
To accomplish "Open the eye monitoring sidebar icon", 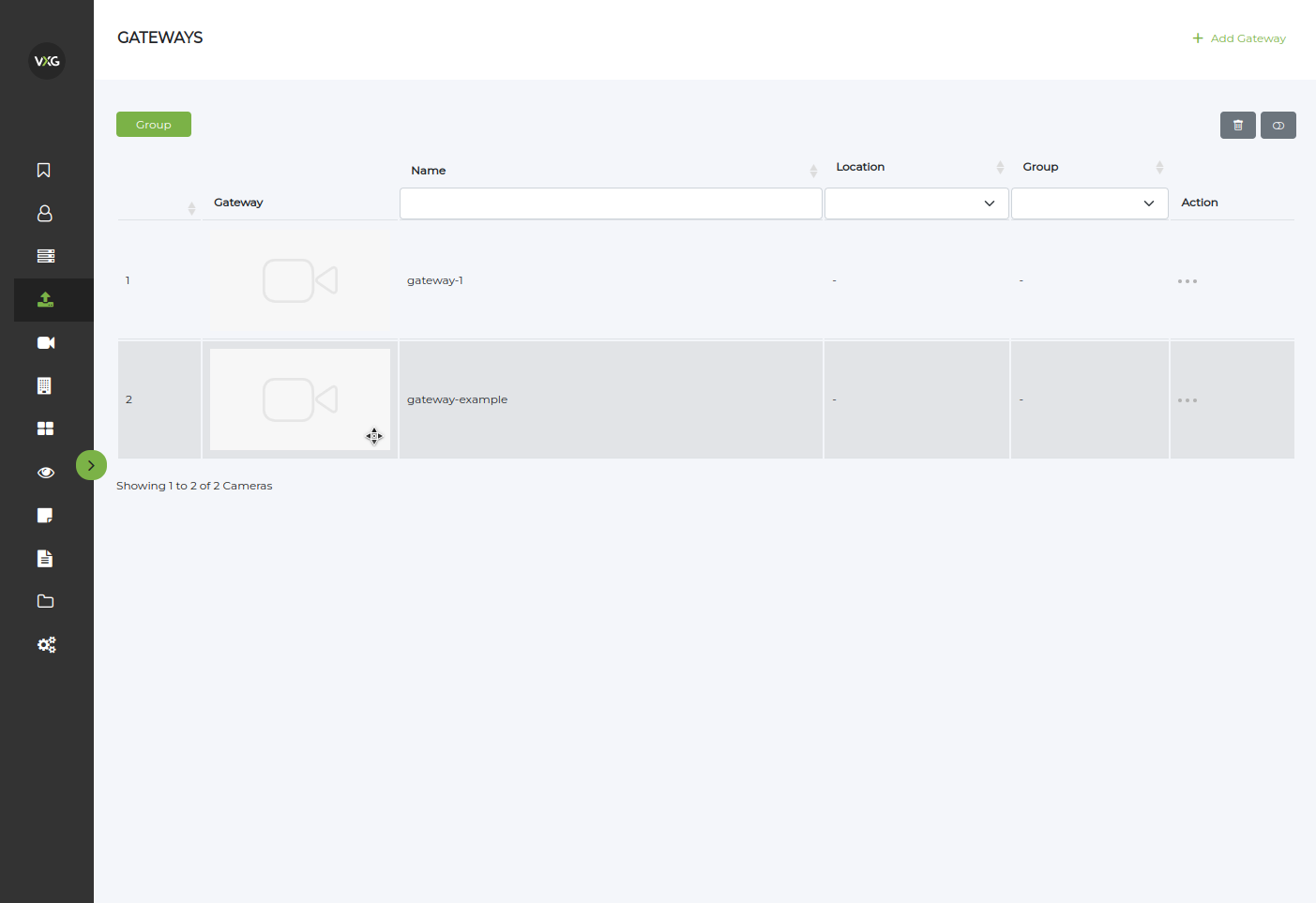I will pyautogui.click(x=45, y=473).
